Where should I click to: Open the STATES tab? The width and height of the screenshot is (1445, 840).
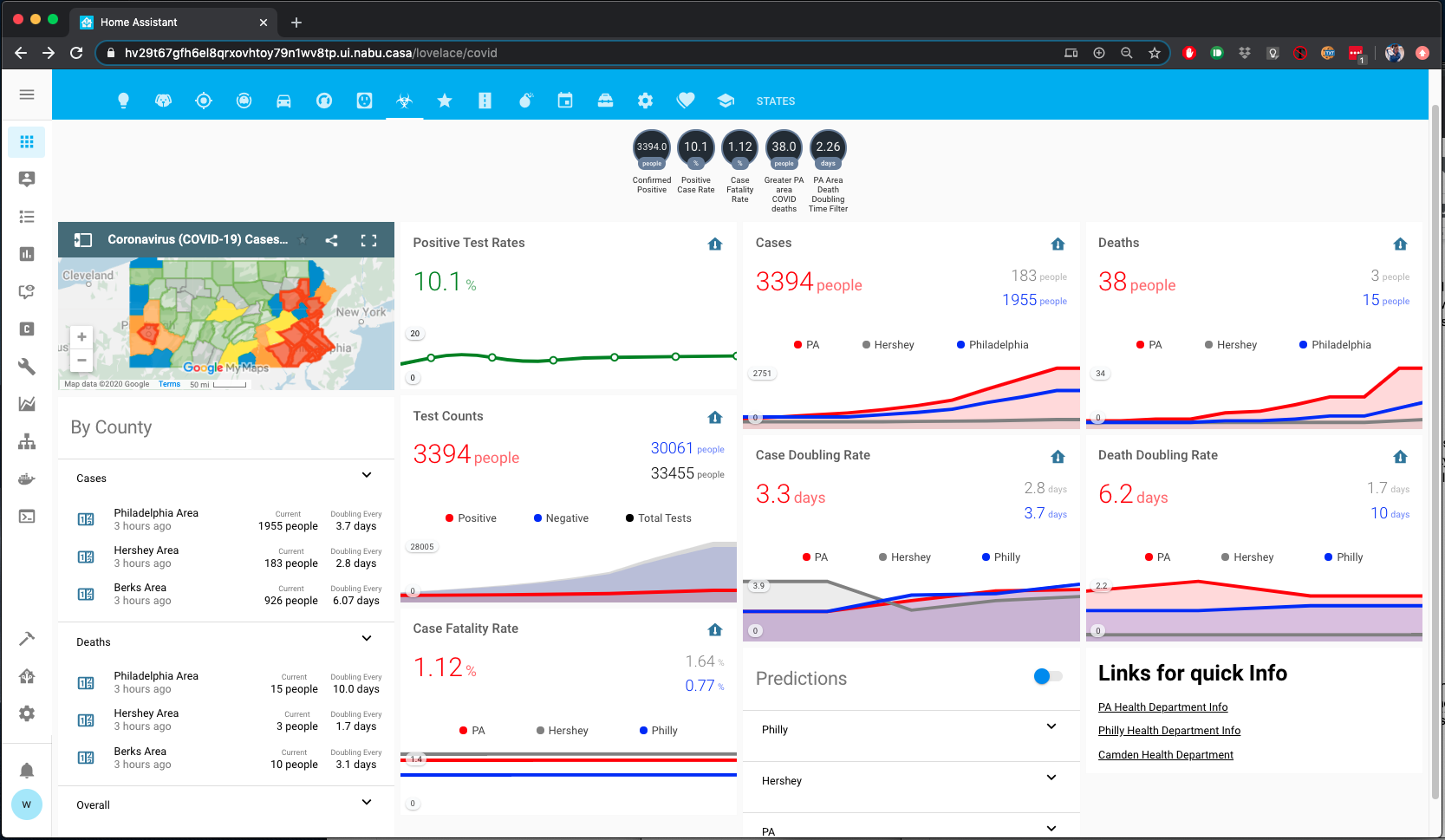click(x=775, y=101)
